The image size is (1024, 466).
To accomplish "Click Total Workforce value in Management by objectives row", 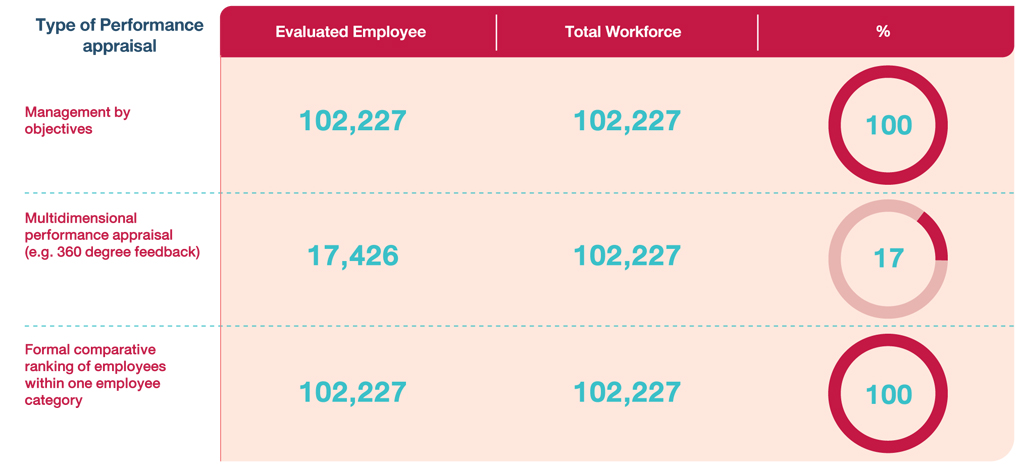I will [x=627, y=121].
